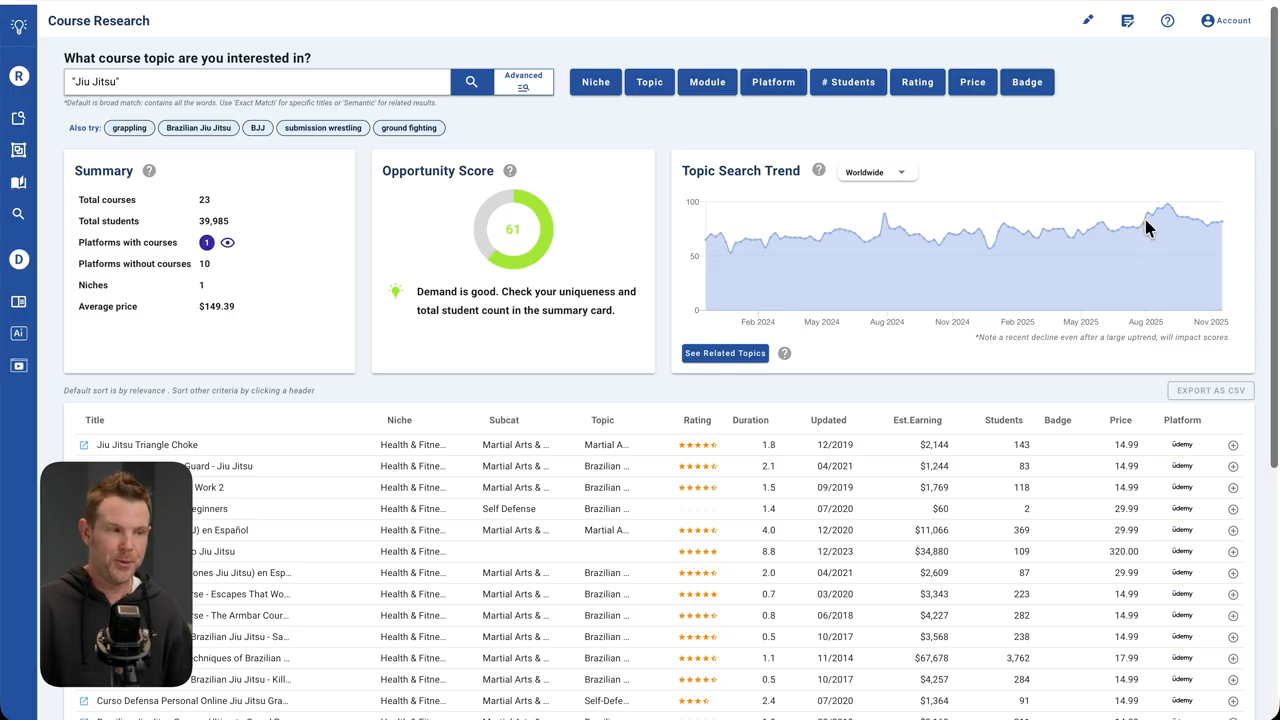Image resolution: width=1280 pixels, height=720 pixels.
Task: Click the course topic search input field
Action: 257,82
